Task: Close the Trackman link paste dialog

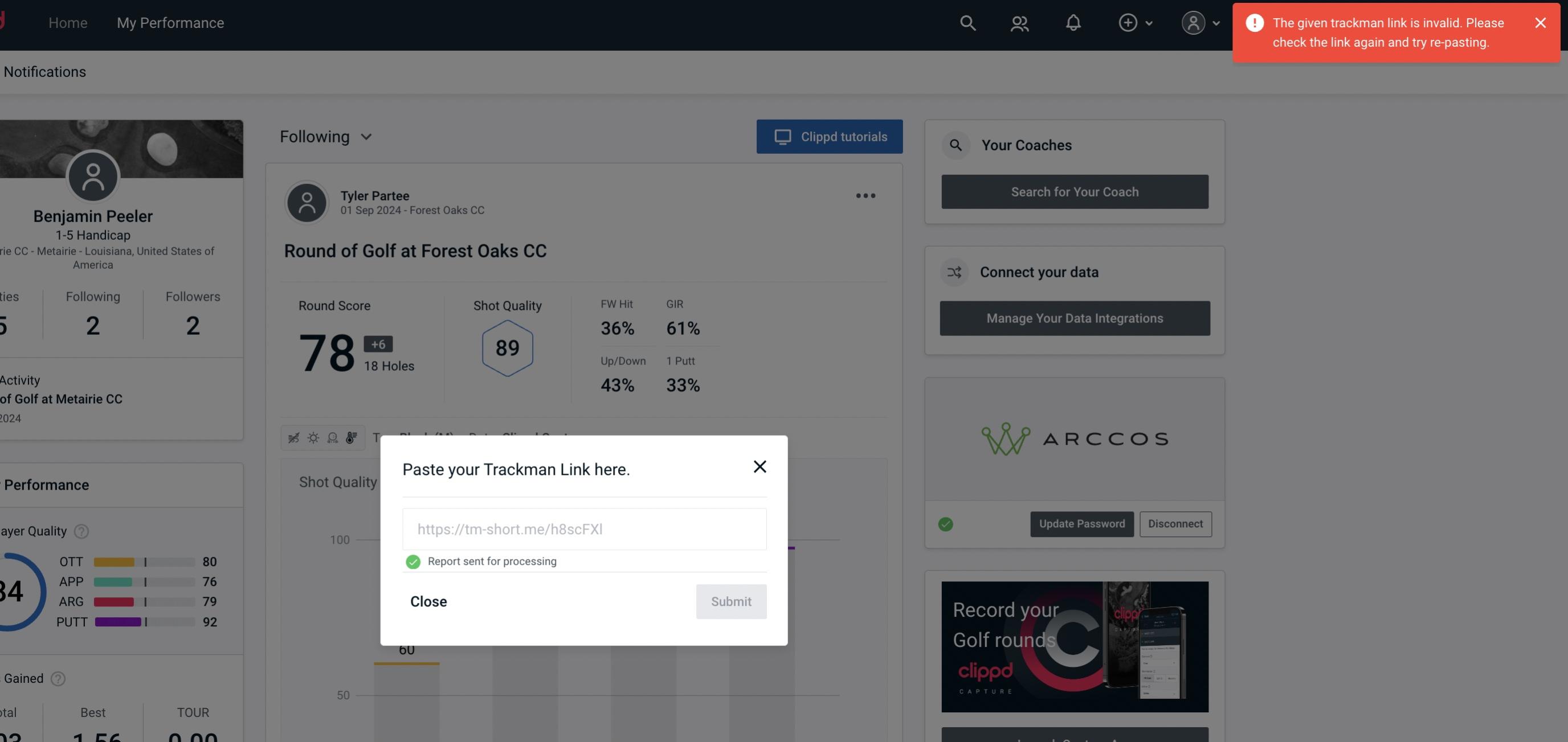Action: point(428,601)
